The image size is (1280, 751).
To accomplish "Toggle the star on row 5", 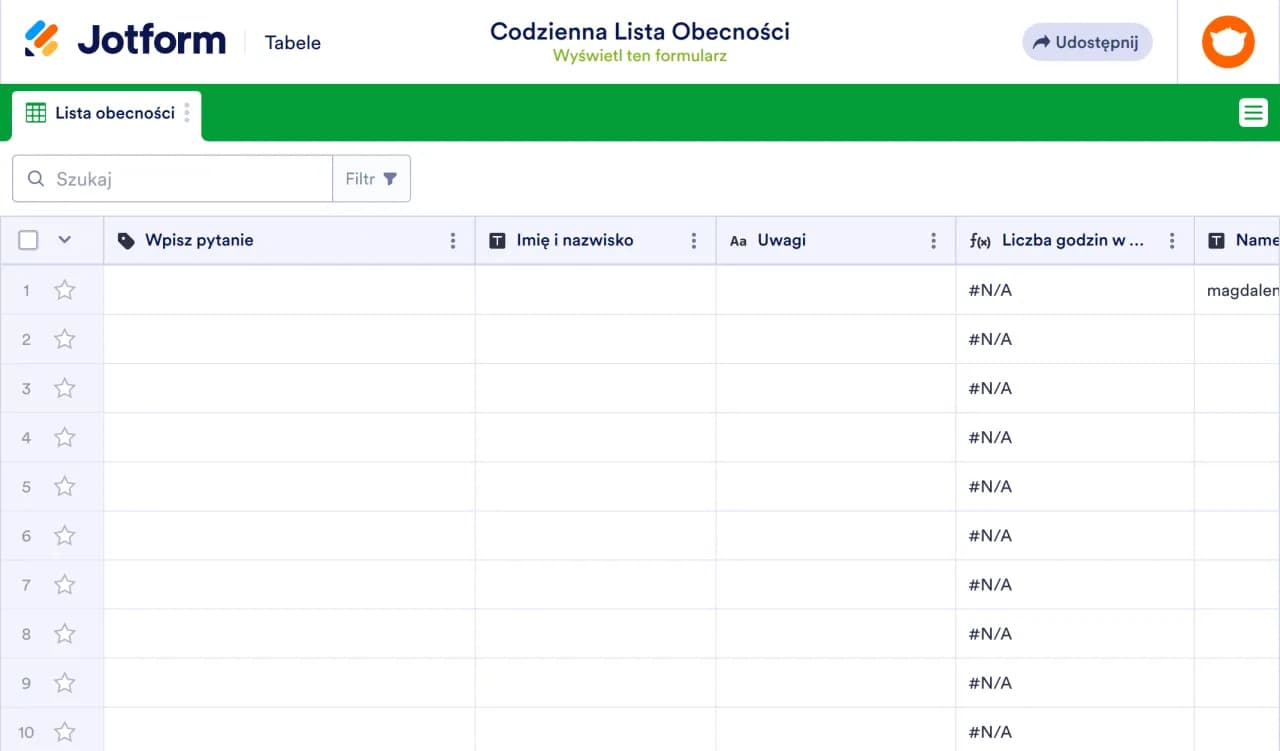I will [65, 487].
